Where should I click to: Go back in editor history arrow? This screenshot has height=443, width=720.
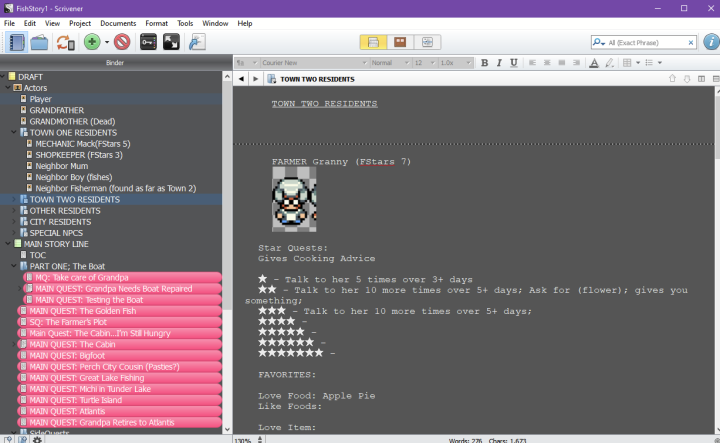coord(241,79)
